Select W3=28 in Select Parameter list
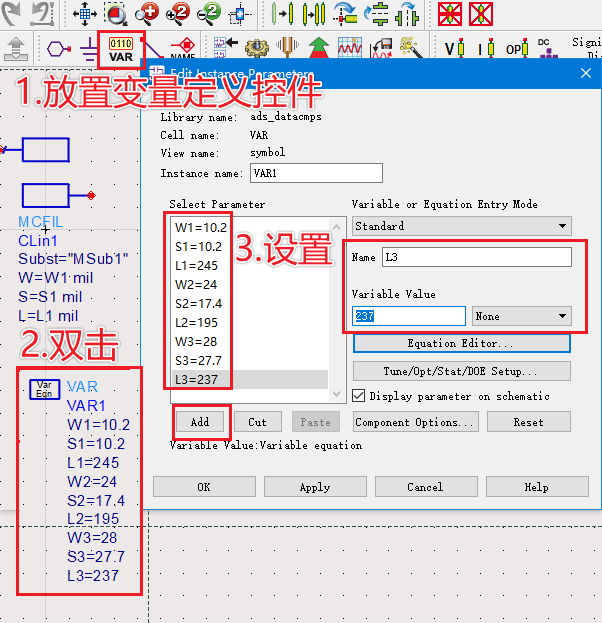The height and width of the screenshot is (623, 602). (x=250, y=341)
